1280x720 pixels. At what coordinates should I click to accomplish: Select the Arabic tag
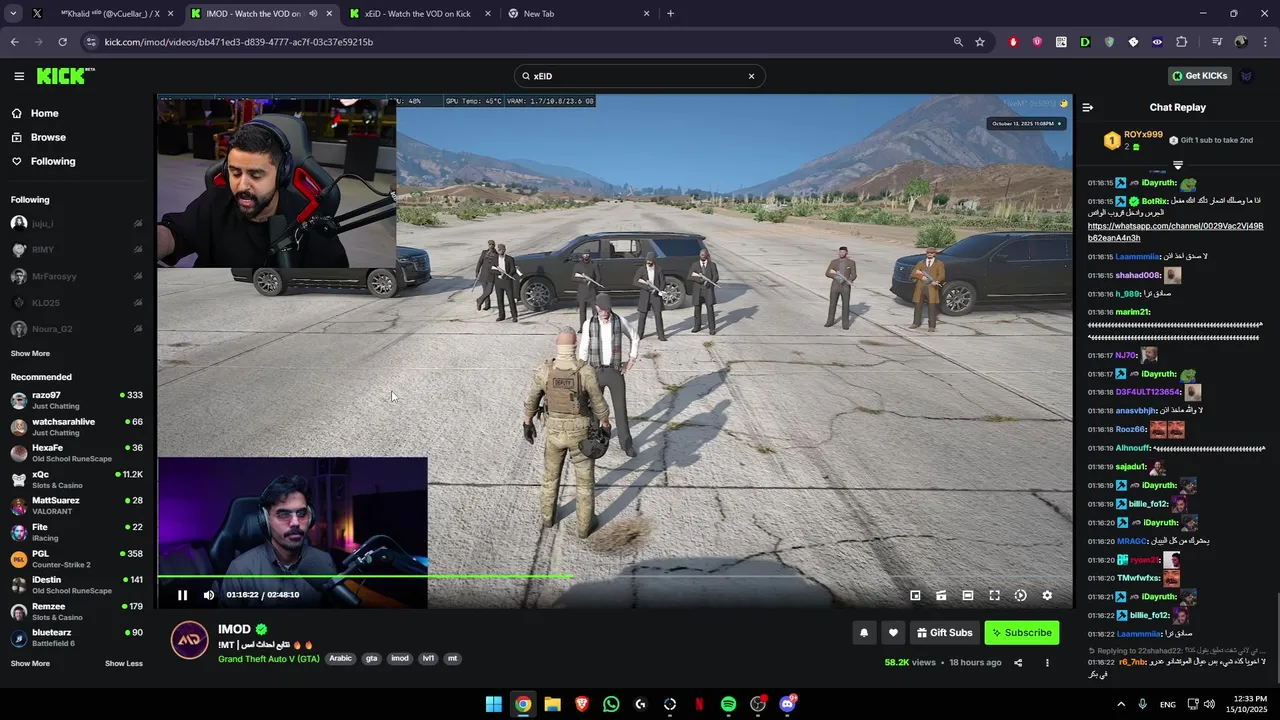[341, 658]
